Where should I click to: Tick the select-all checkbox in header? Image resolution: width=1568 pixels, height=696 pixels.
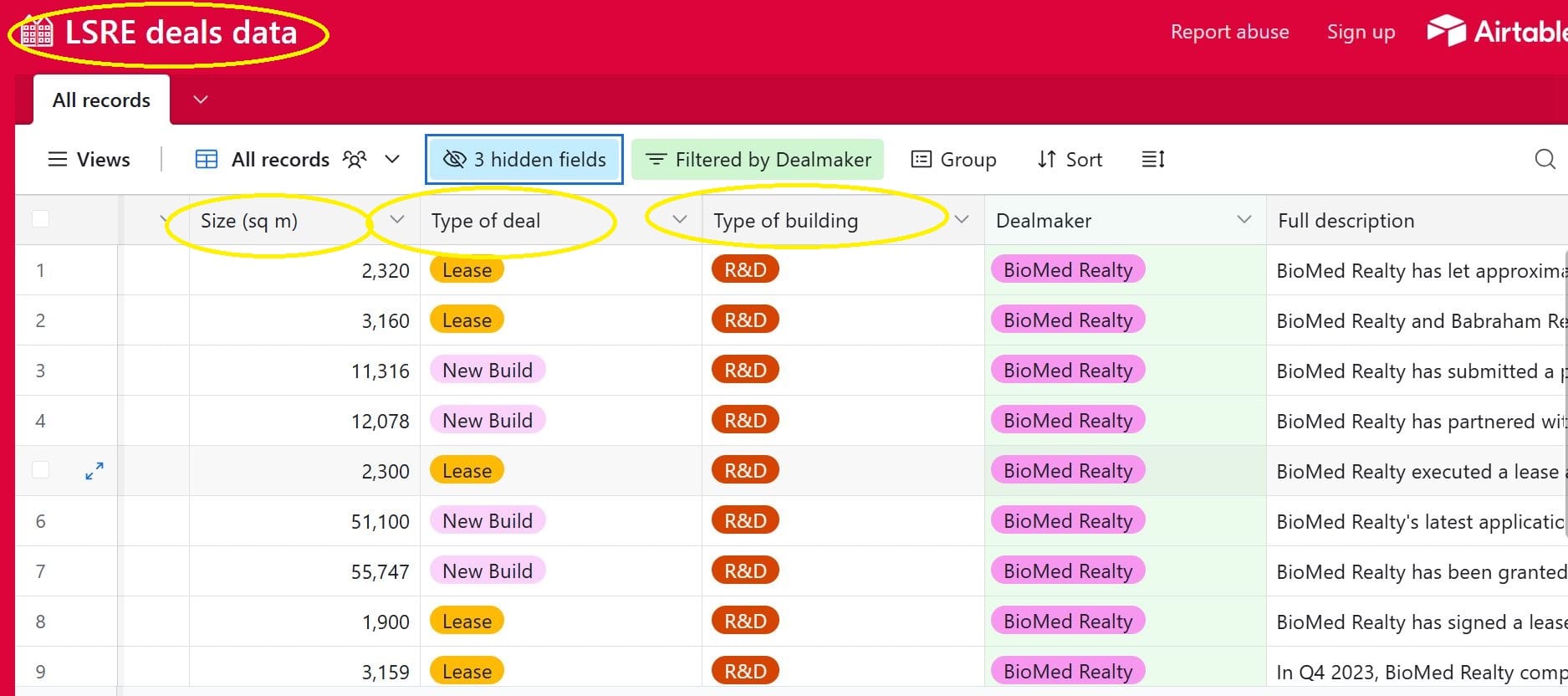40,219
